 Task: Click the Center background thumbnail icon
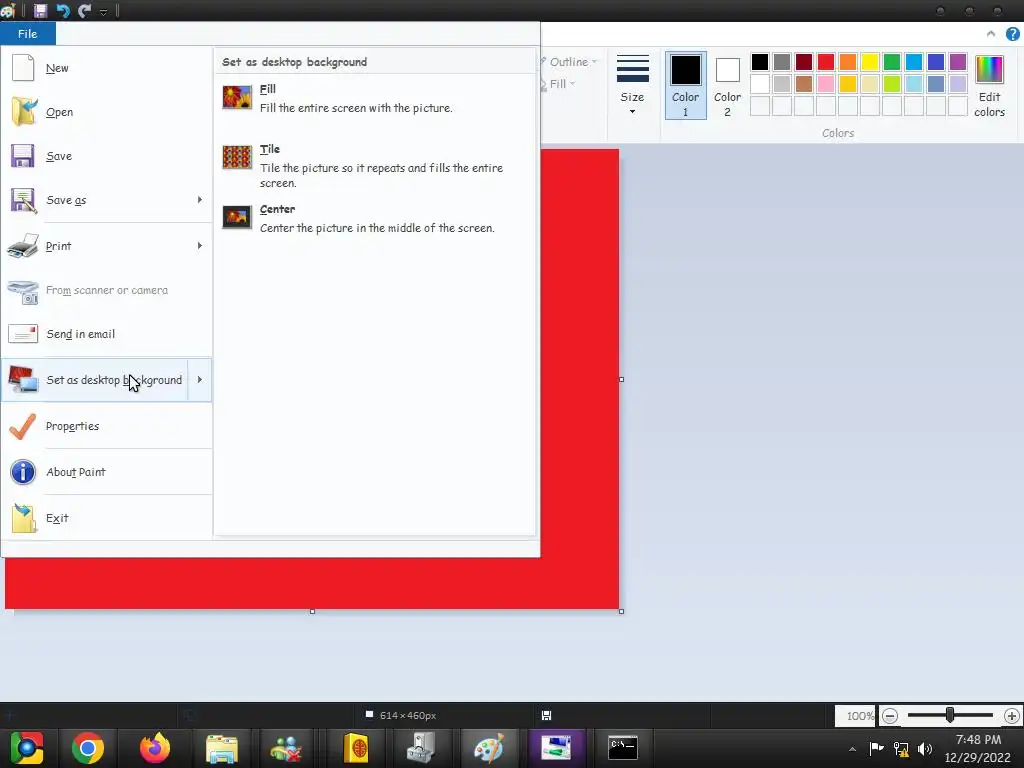coord(237,217)
